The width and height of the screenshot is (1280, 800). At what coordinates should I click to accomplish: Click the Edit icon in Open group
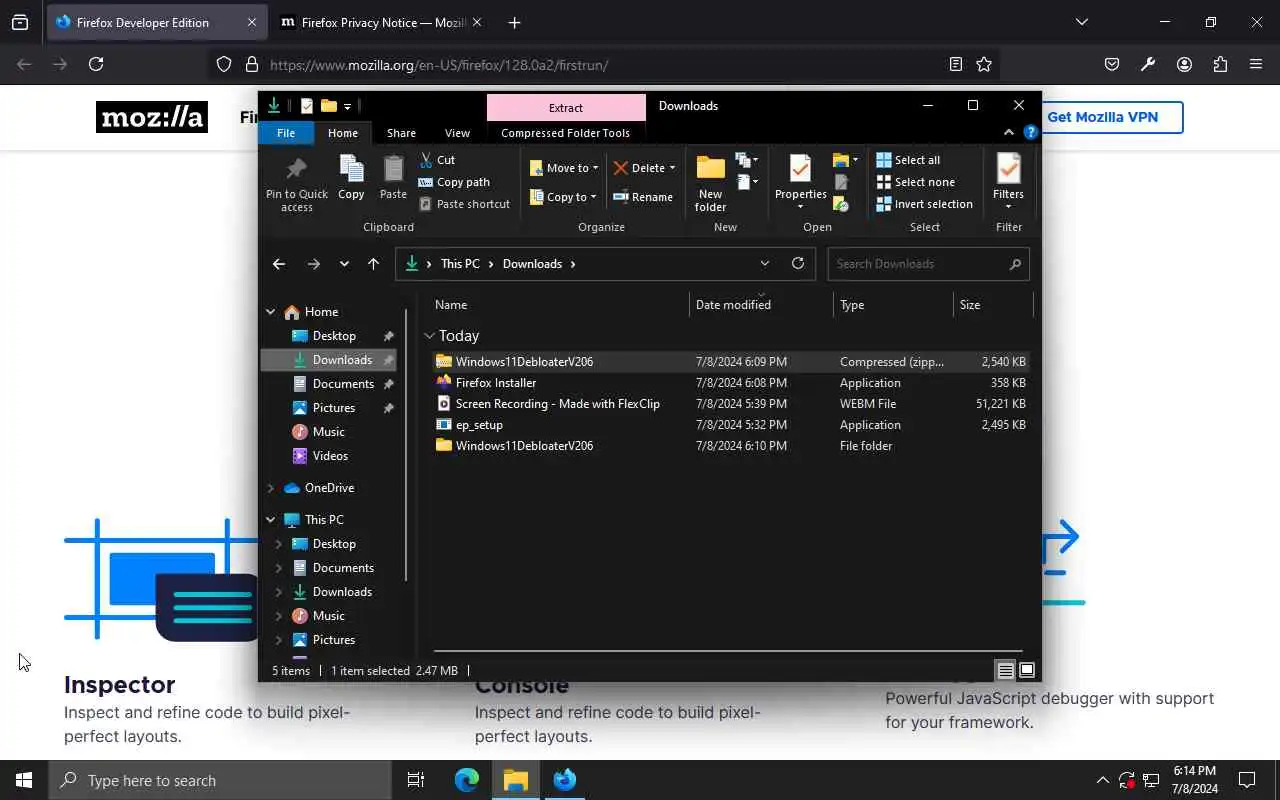pos(841,182)
